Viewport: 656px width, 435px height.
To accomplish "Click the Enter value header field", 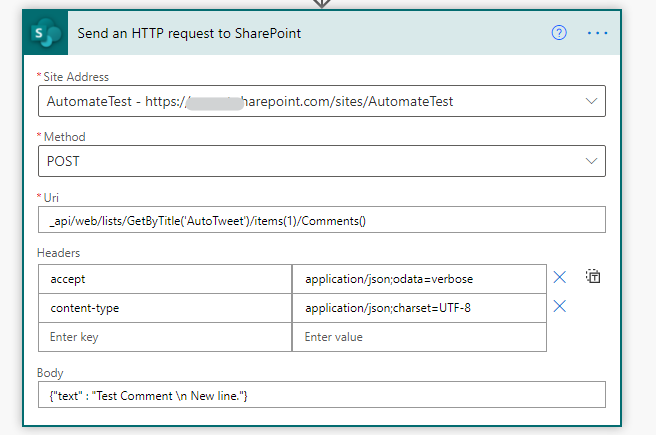I will click(419, 337).
